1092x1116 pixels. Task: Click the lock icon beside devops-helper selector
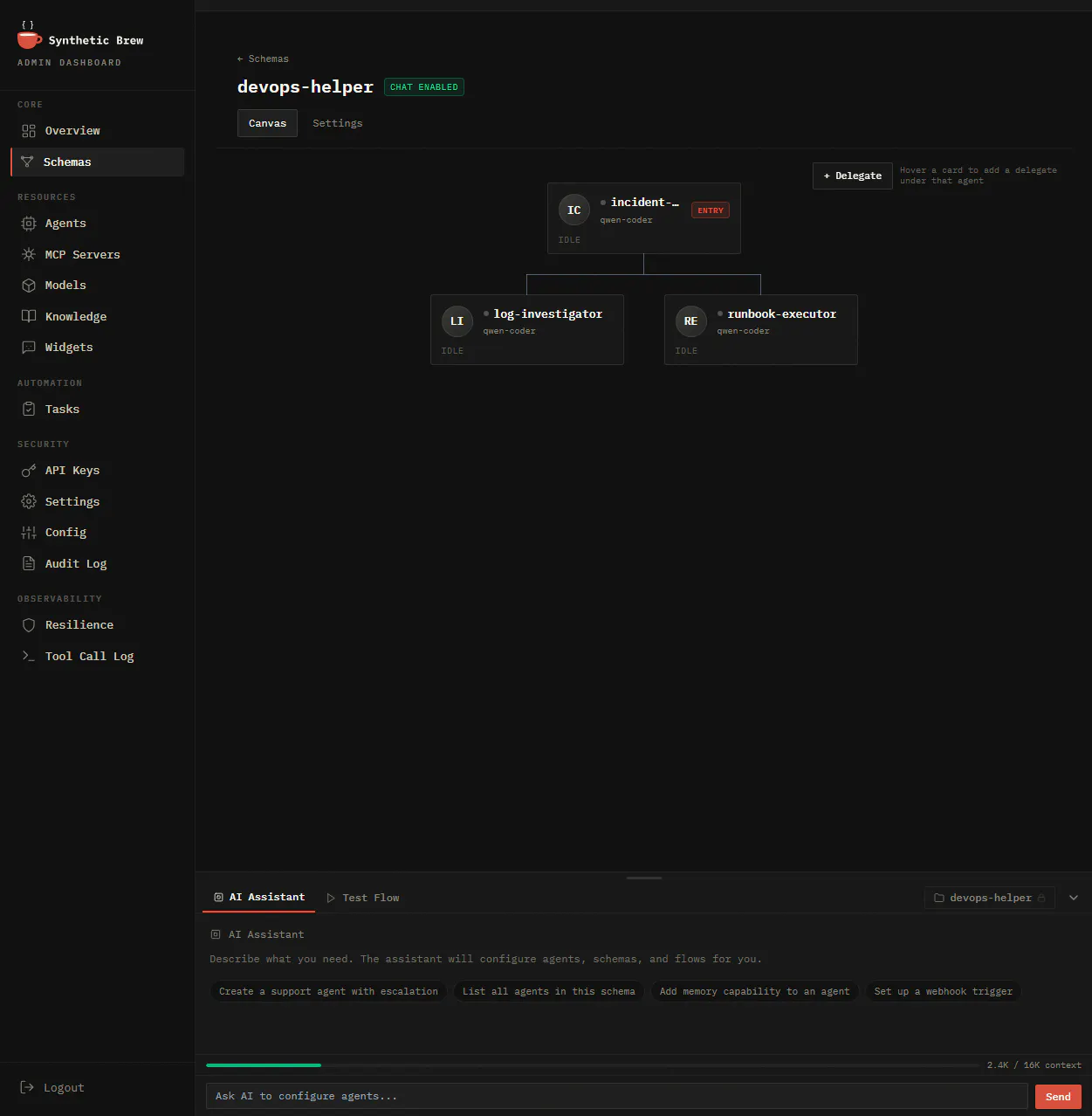pyautogui.click(x=1041, y=898)
